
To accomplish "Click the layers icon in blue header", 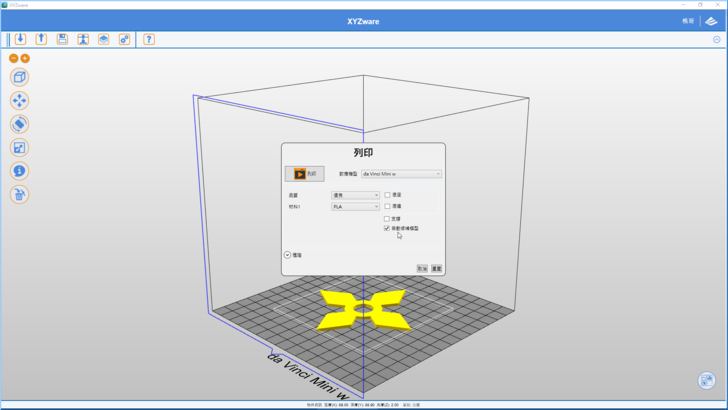I will pyautogui.click(x=711, y=21).
